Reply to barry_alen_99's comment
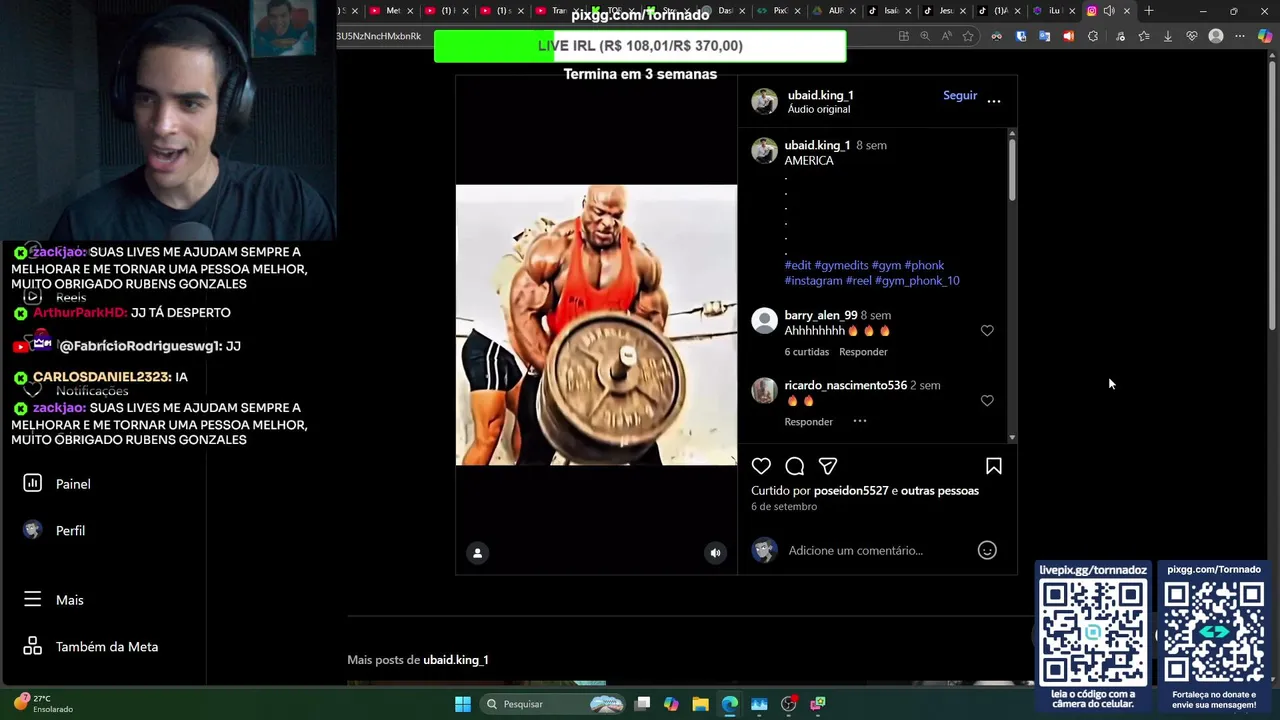This screenshot has height=720, width=1280. (x=863, y=352)
